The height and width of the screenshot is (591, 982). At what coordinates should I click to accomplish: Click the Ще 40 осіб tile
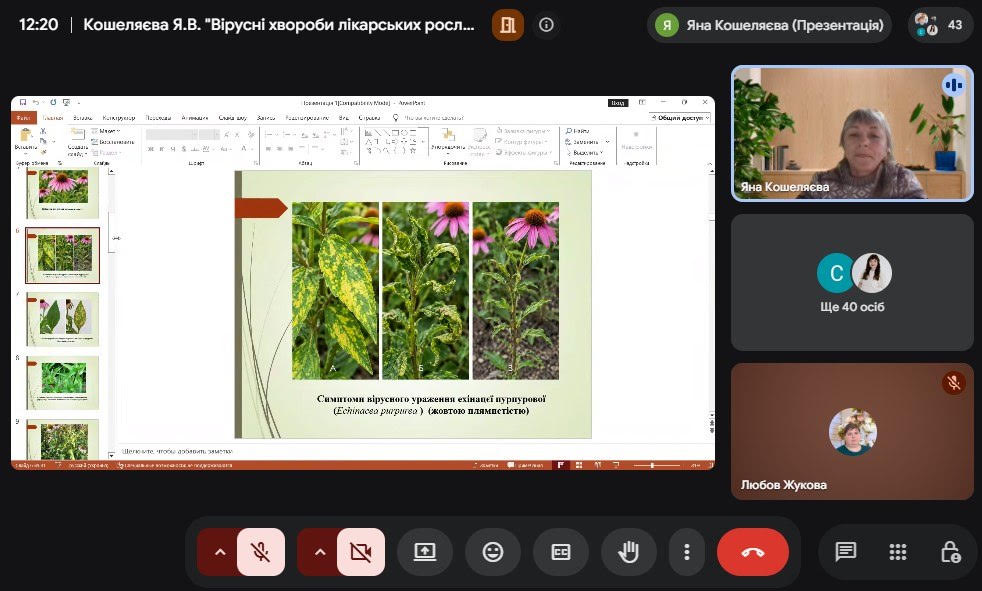pyautogui.click(x=852, y=282)
